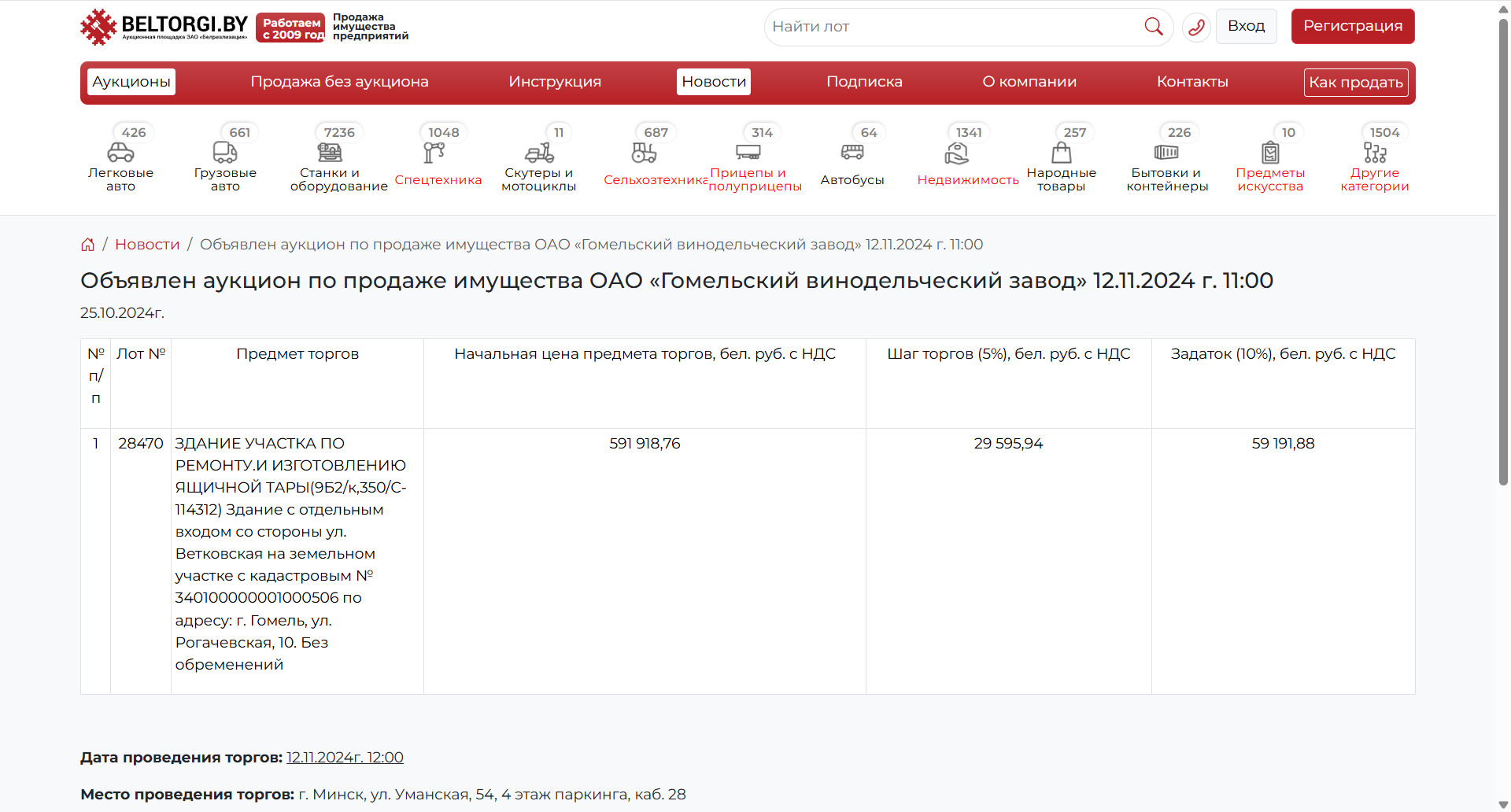Open Станки и оборудование category icon
Image resolution: width=1511 pixels, height=812 pixels.
point(330,152)
